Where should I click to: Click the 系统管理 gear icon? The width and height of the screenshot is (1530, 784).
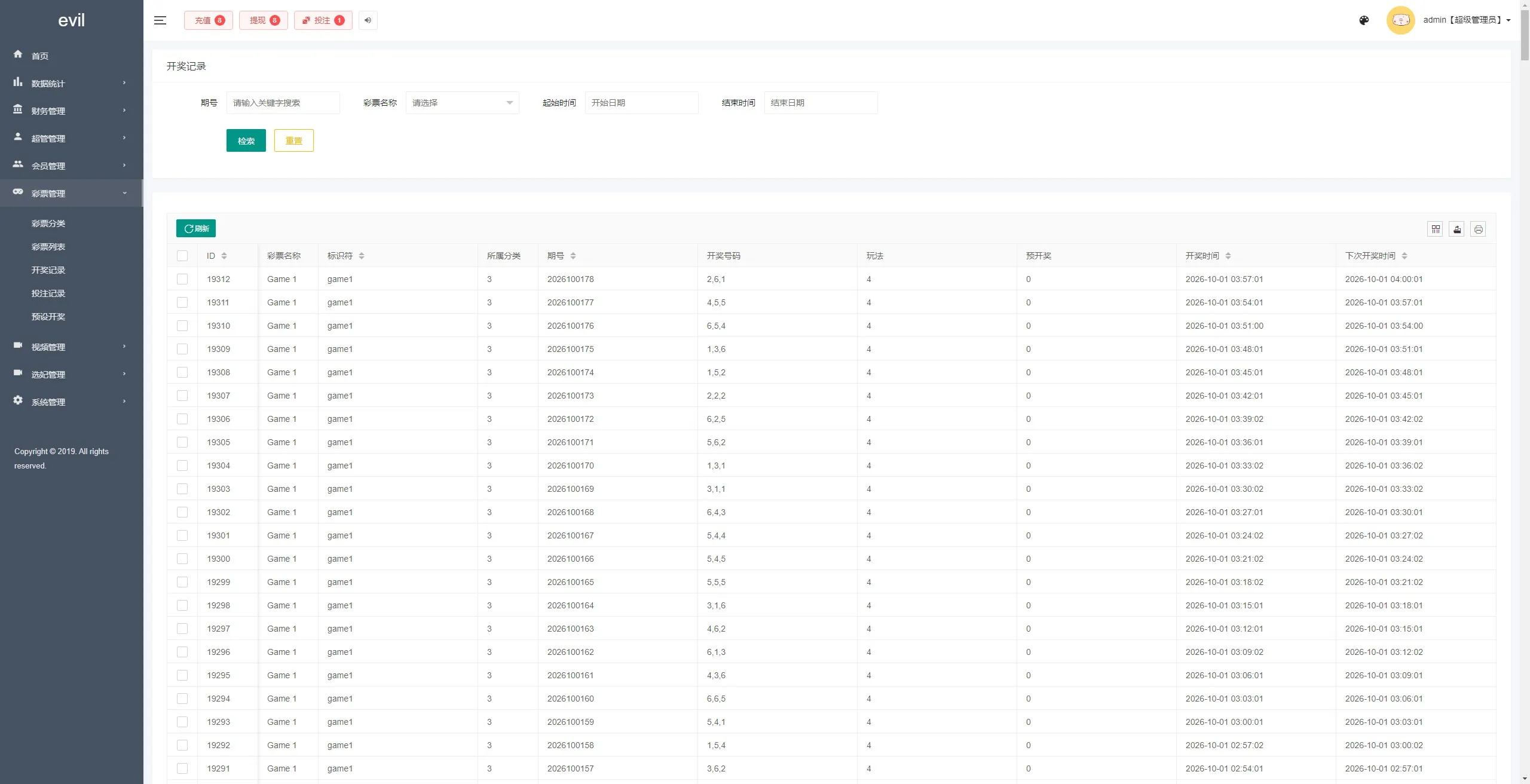tap(18, 400)
